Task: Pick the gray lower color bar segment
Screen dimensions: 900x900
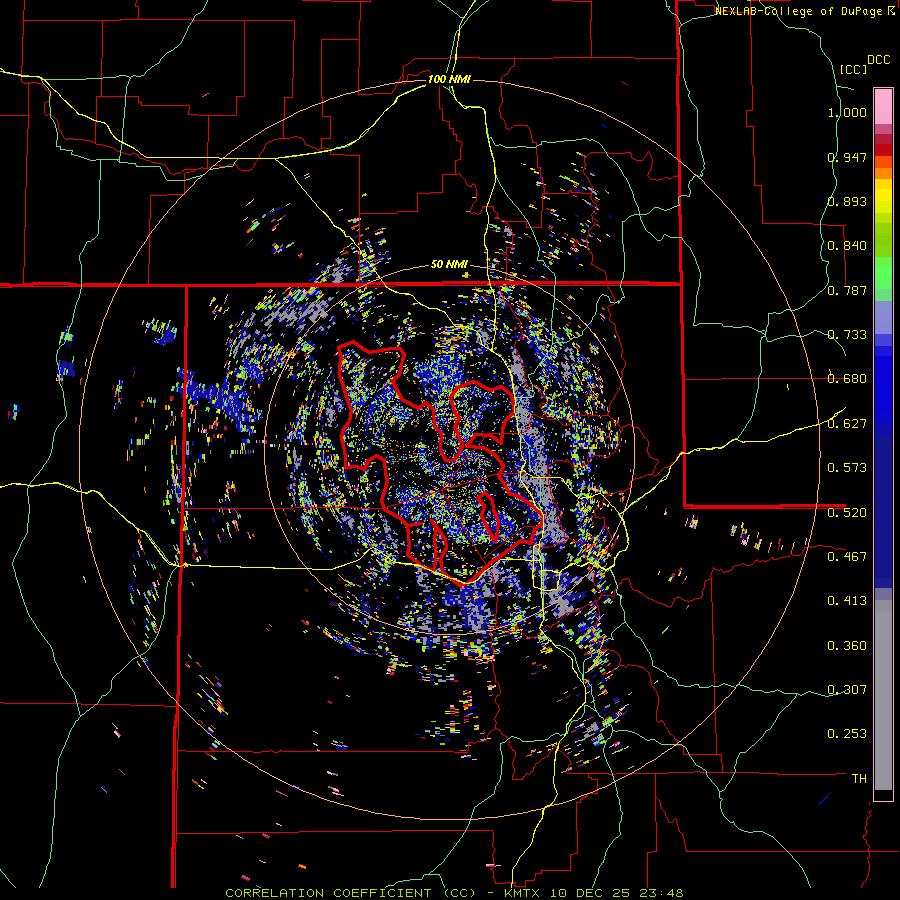Action: (883, 695)
